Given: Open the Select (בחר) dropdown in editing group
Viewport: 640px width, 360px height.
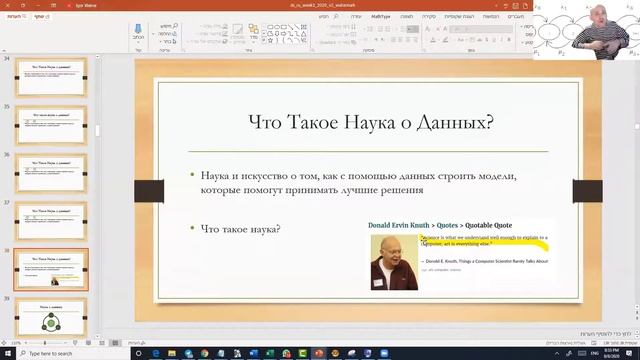Looking at the screenshot, I should [x=168, y=41].
